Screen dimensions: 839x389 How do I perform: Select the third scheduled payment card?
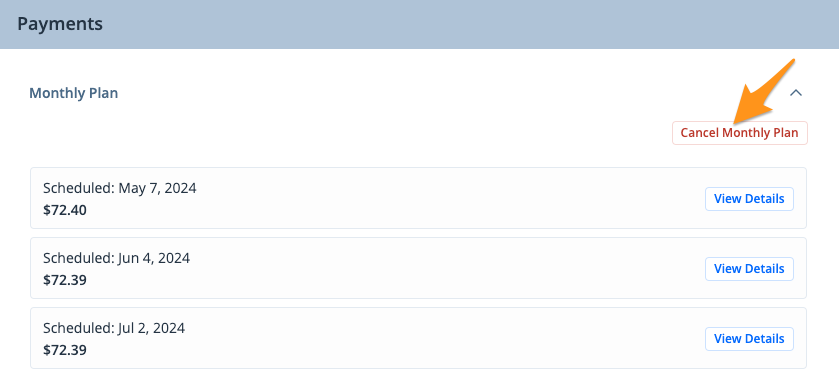pos(418,338)
